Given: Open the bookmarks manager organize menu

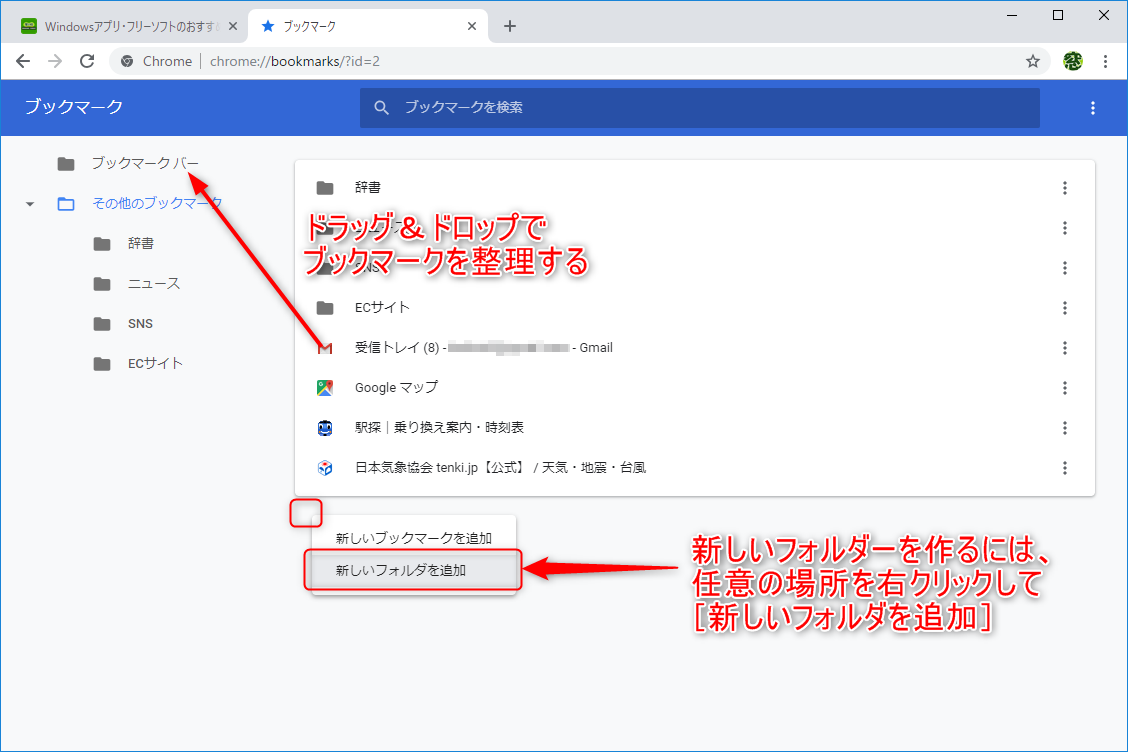Looking at the screenshot, I should coord(1092,108).
